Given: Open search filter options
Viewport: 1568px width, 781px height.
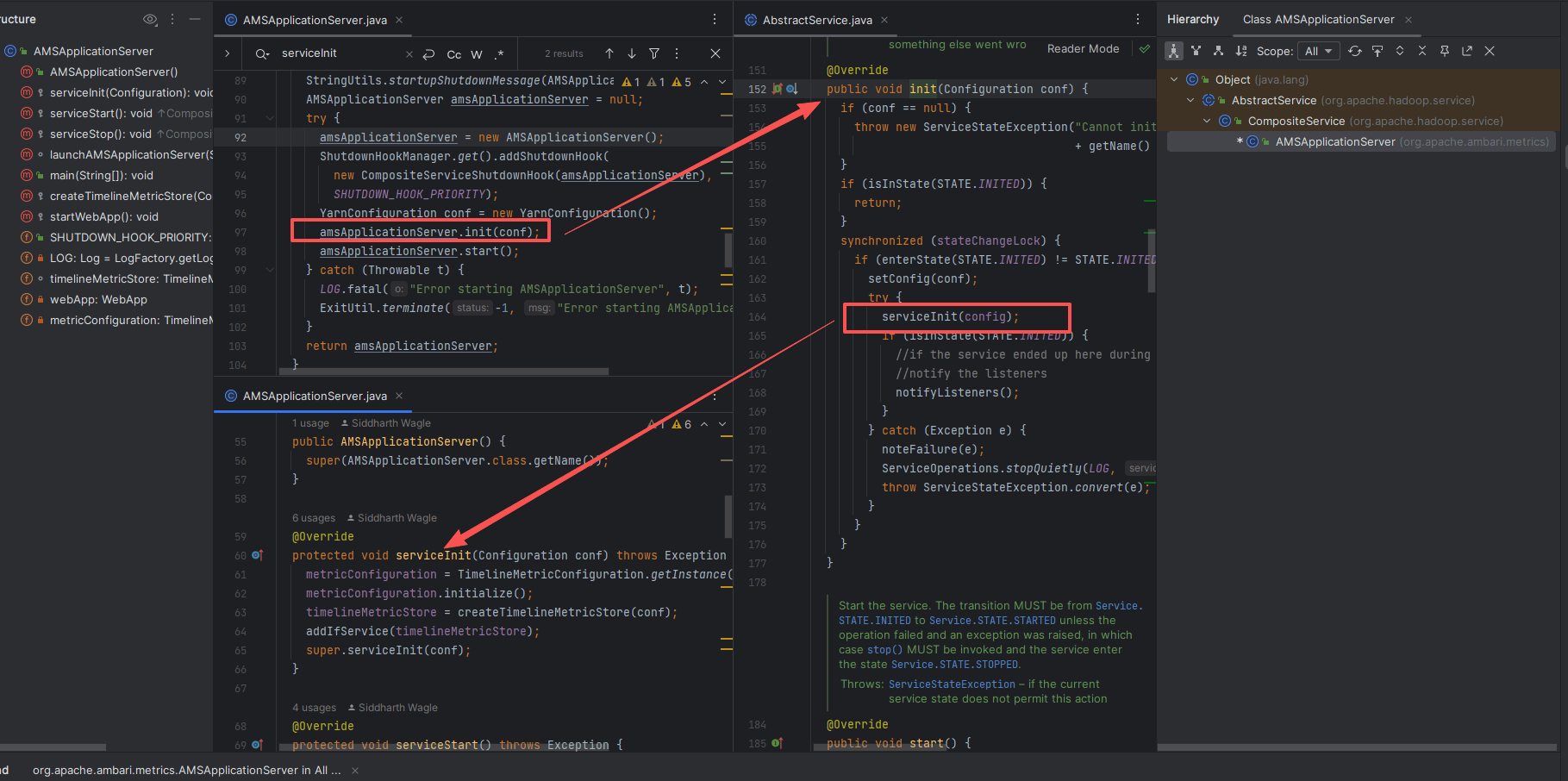Looking at the screenshot, I should click(654, 53).
